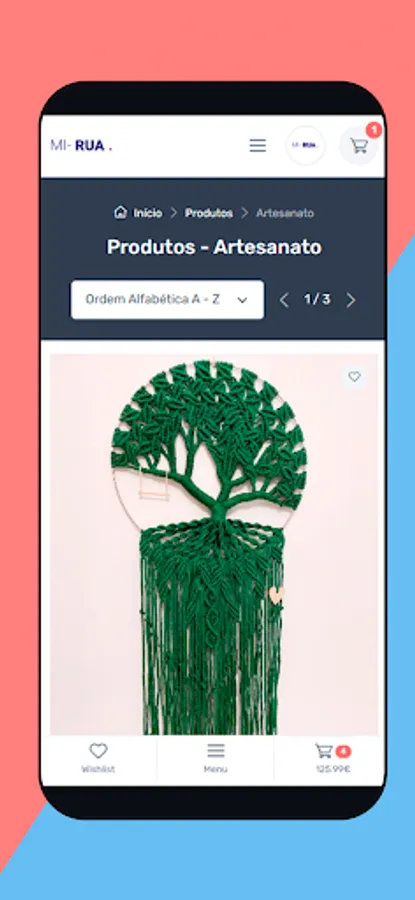
Task: Click the MI-RUA text logo at top left
Action: coord(81,146)
